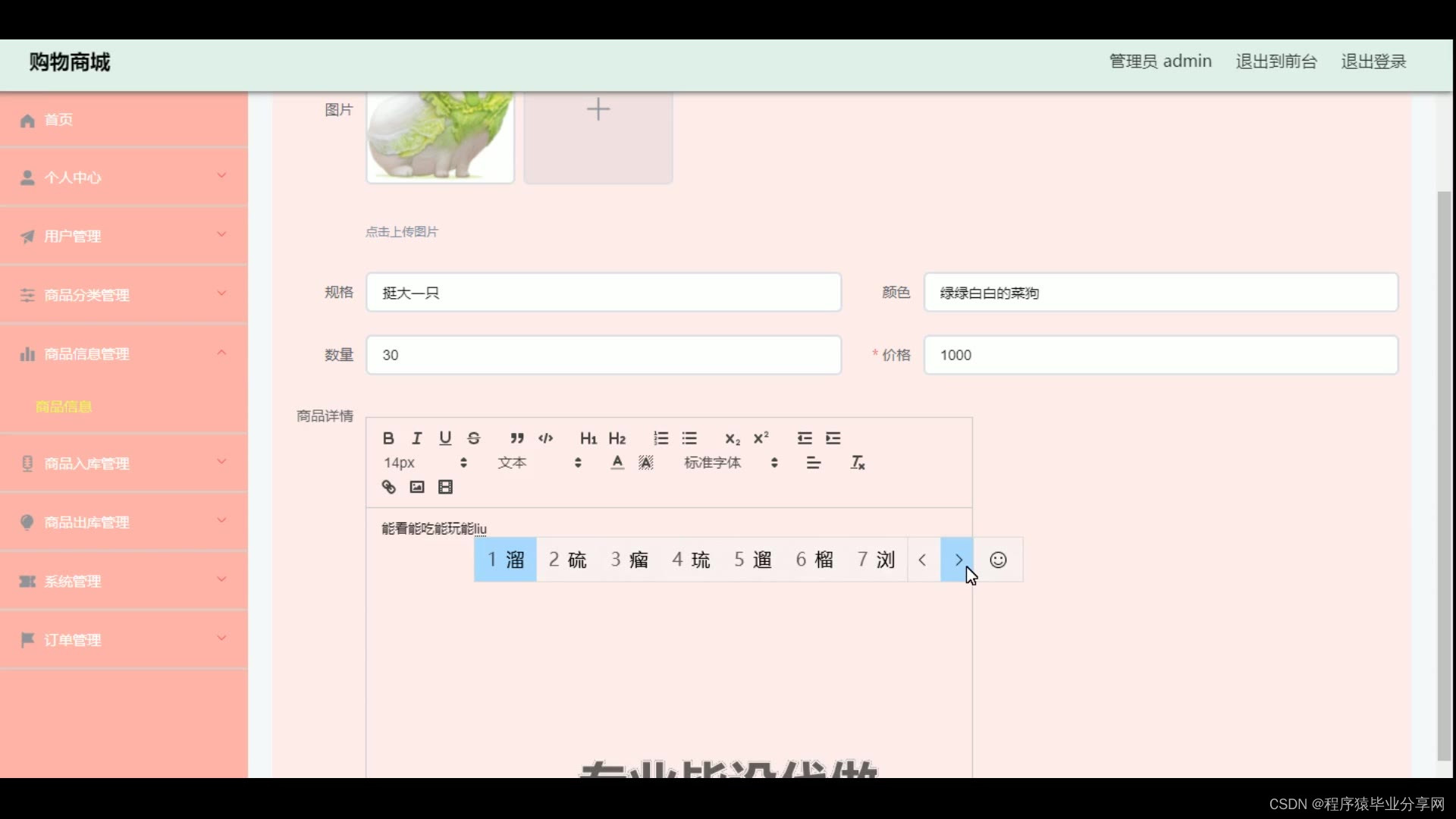Click the 退出登录 link
The height and width of the screenshot is (819, 1456).
(1373, 61)
